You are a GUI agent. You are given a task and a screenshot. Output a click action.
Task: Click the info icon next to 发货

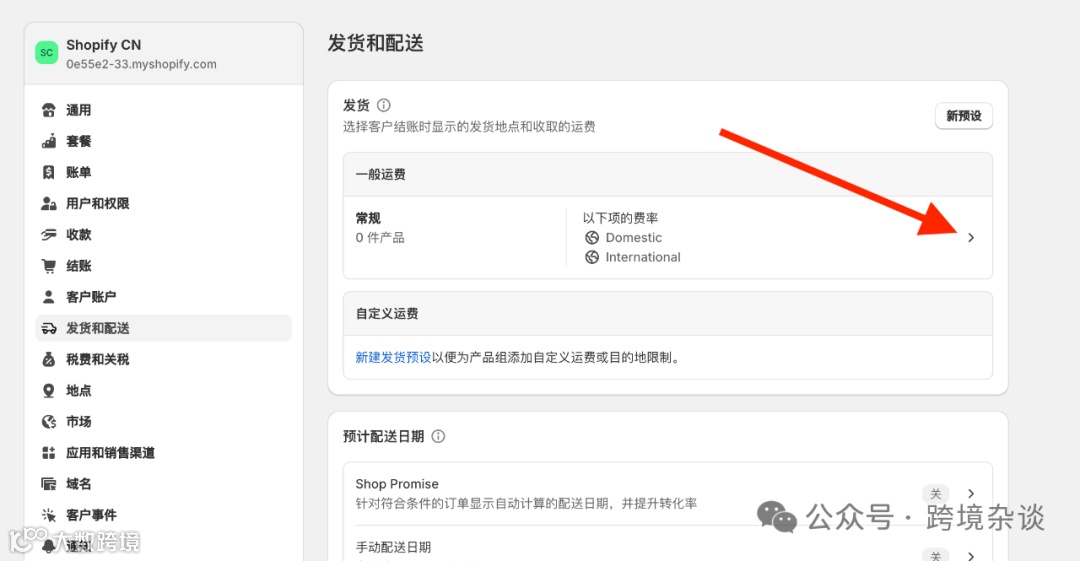(x=384, y=105)
